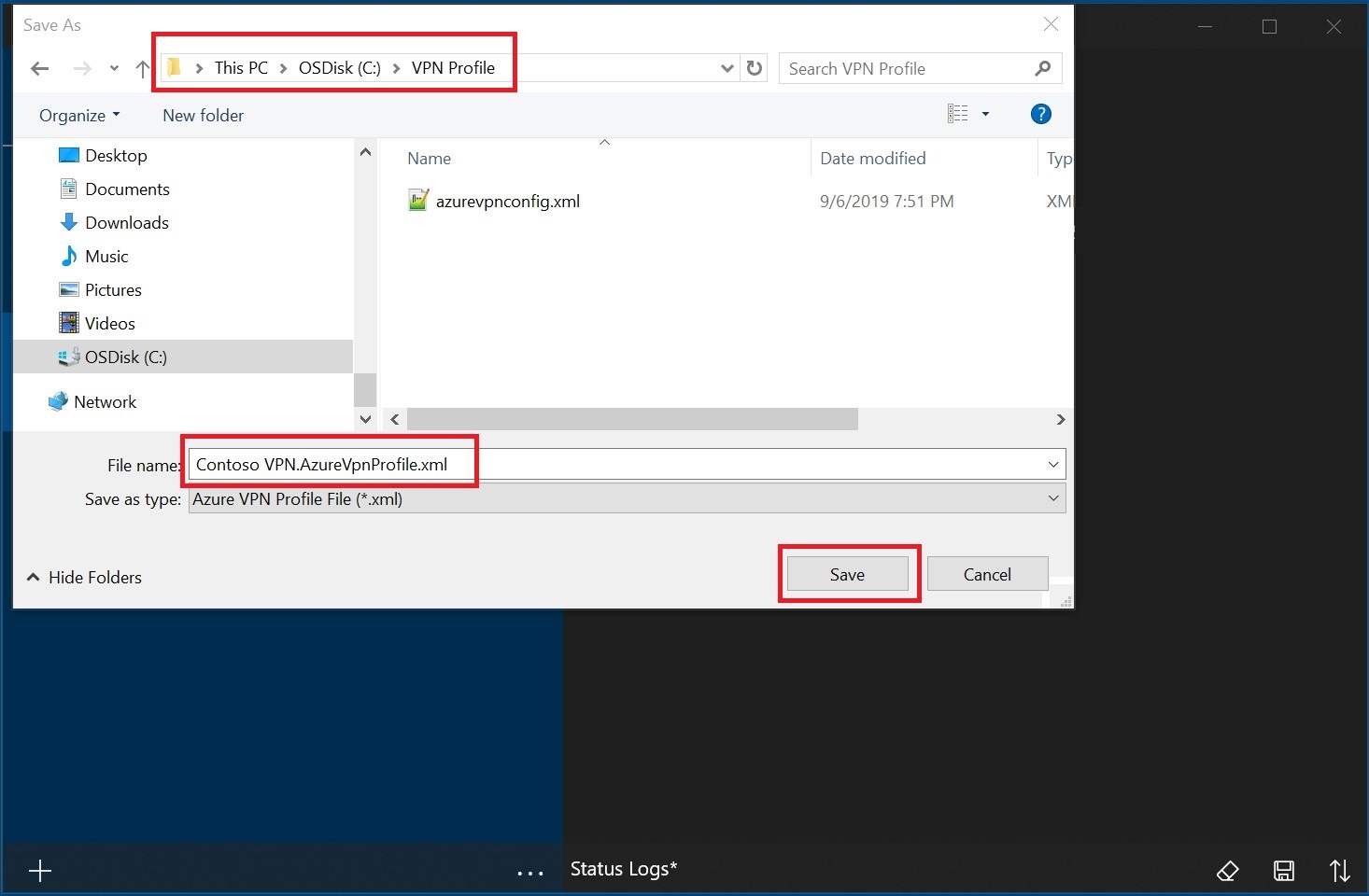Collapse folders using Hide Folders
This screenshot has width=1369, height=896.
tap(83, 577)
